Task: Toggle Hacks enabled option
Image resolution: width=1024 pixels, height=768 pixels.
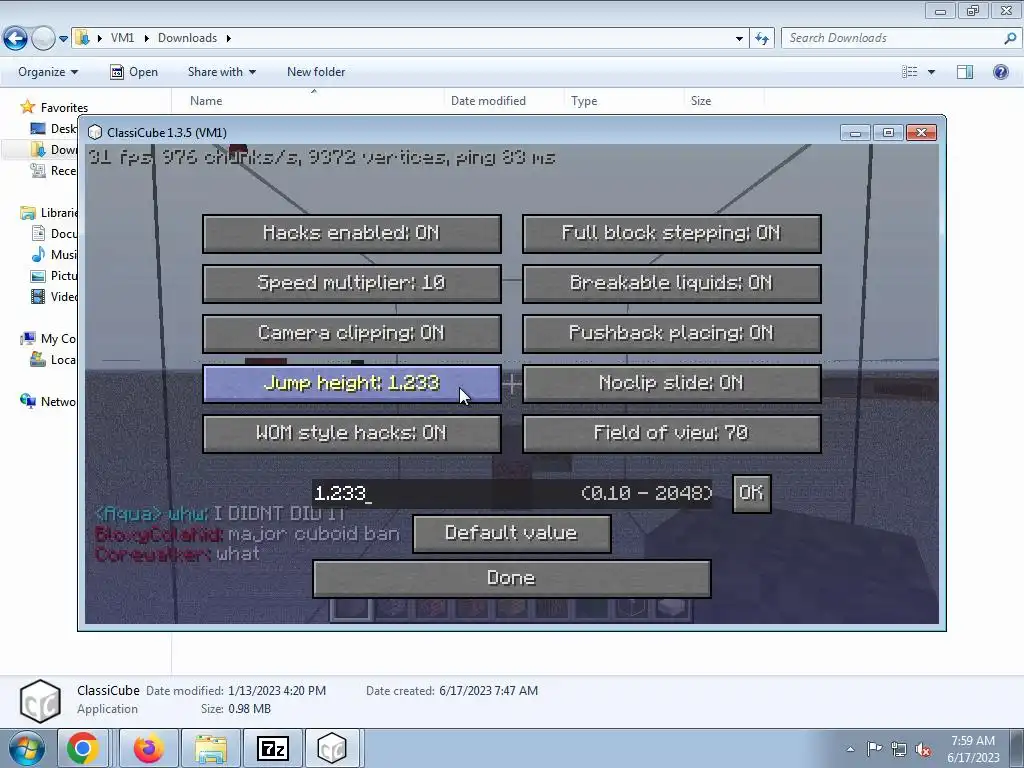Action: pos(351,233)
